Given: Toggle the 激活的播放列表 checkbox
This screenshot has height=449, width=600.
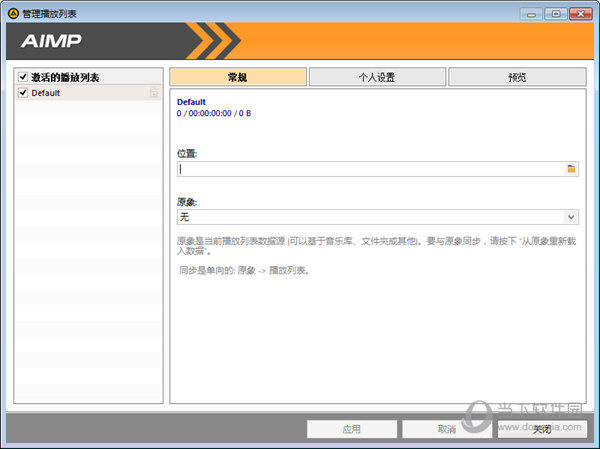Looking at the screenshot, I should click(23, 77).
